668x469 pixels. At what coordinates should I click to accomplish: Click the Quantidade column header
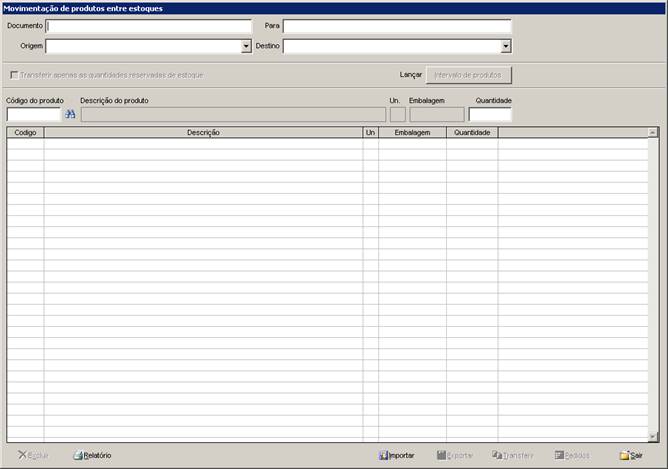pos(472,132)
